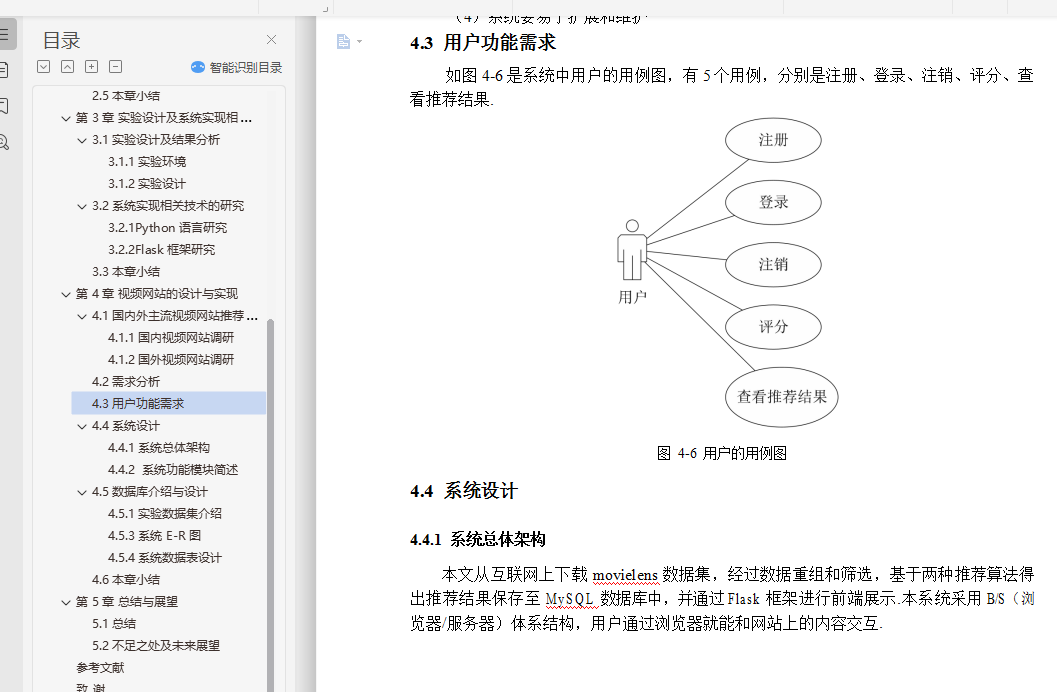Go to 5.2 不足之处及未来展望 entry
1057x692 pixels.
point(156,646)
